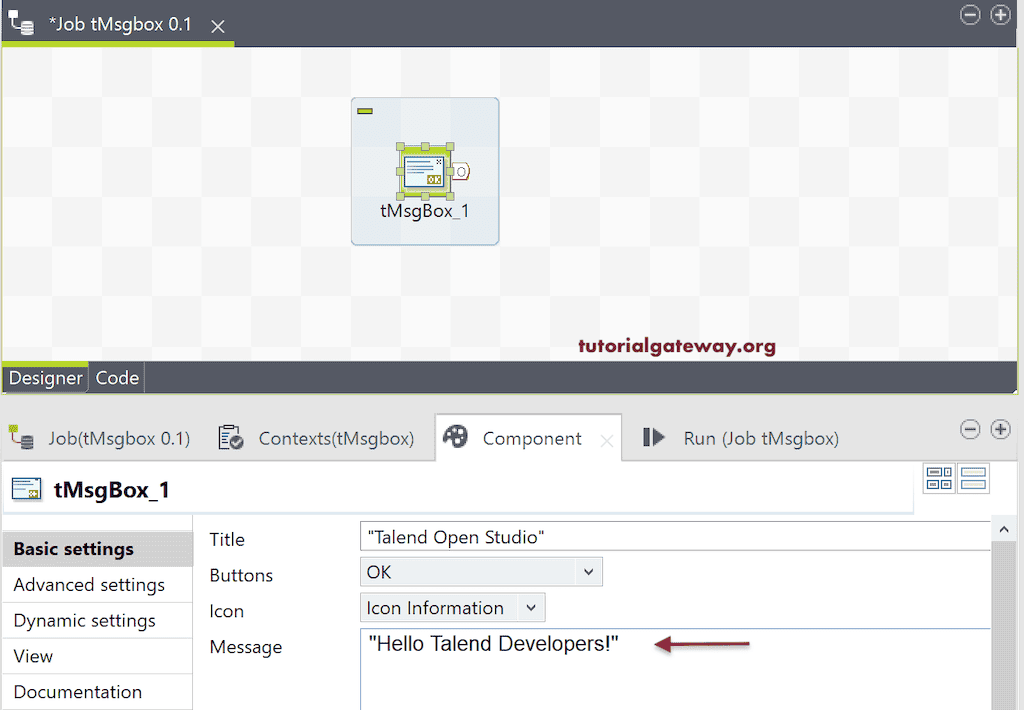Click the Icon field label
1024x710 pixels.
pyautogui.click(x=226, y=611)
